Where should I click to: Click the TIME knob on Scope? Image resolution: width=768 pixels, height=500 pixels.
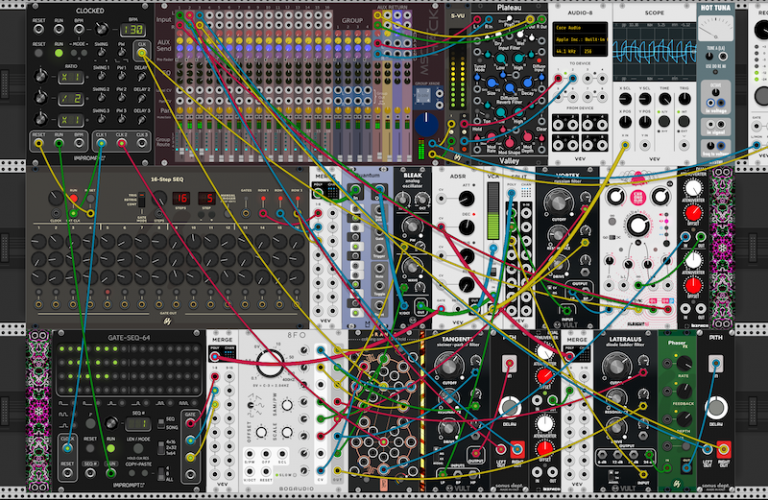pyautogui.click(x=665, y=99)
